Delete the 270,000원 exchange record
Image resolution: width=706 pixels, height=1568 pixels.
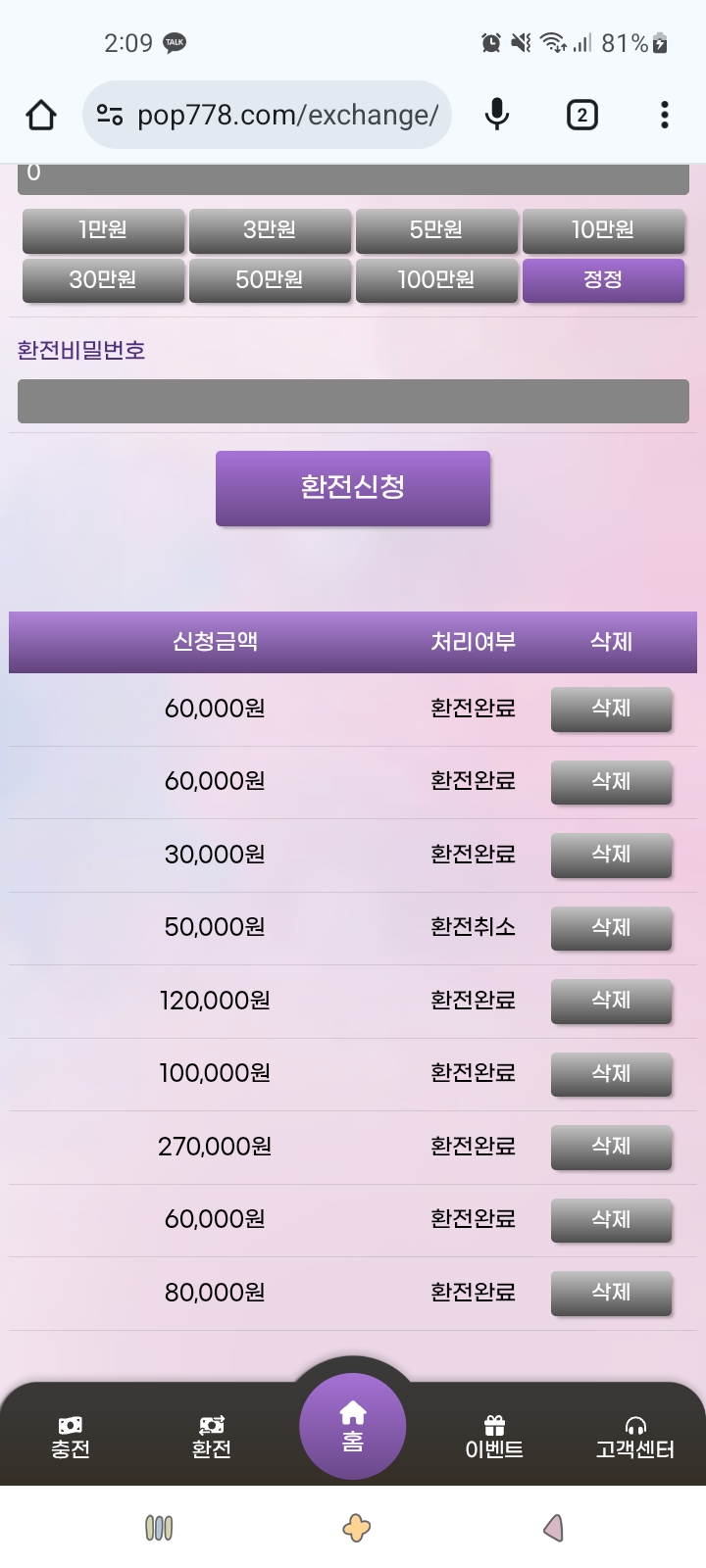(x=612, y=1147)
